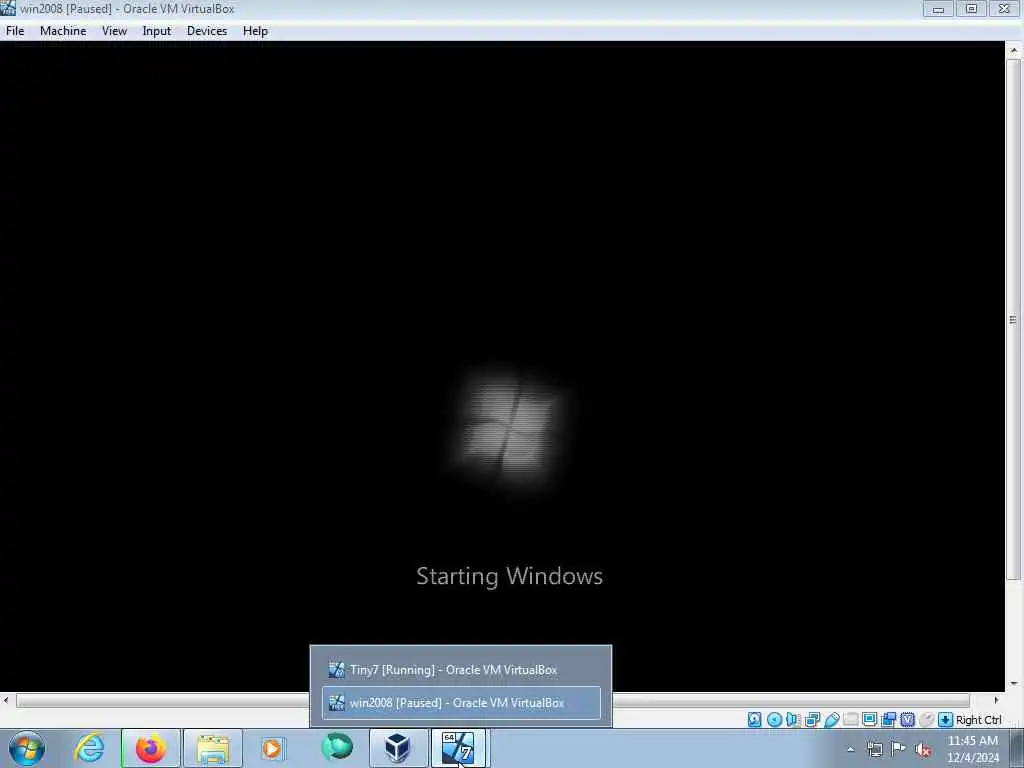Viewport: 1024px width, 768px height.
Task: Open the Help menu
Action: (255, 31)
